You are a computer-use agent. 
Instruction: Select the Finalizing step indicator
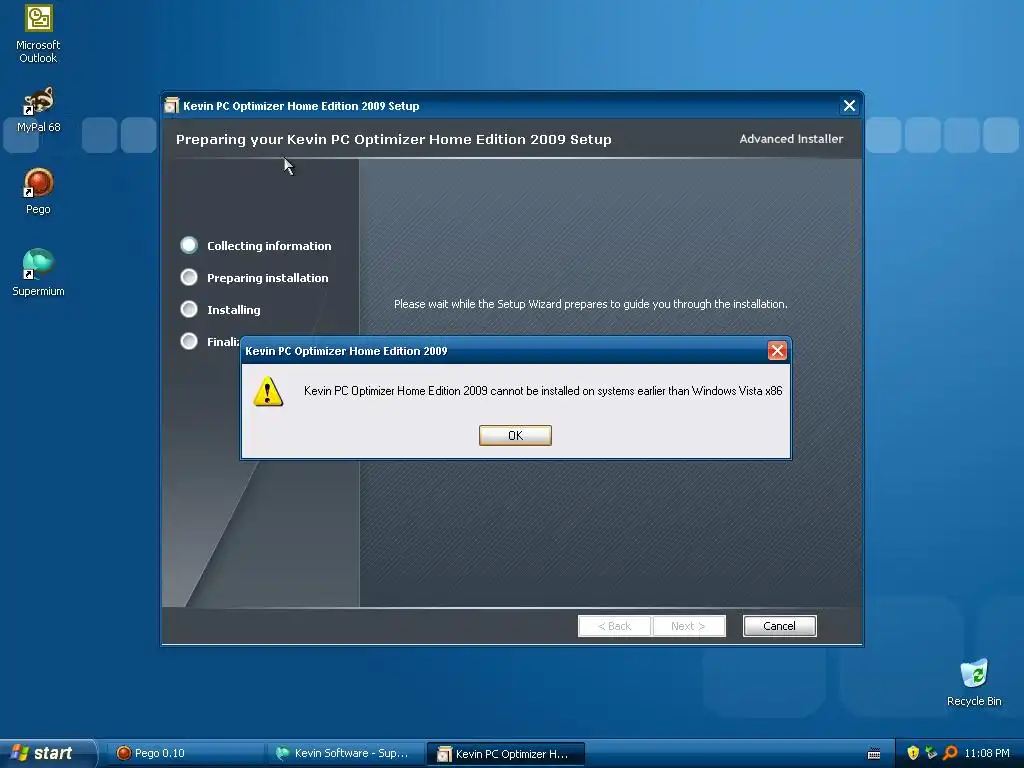click(x=189, y=341)
